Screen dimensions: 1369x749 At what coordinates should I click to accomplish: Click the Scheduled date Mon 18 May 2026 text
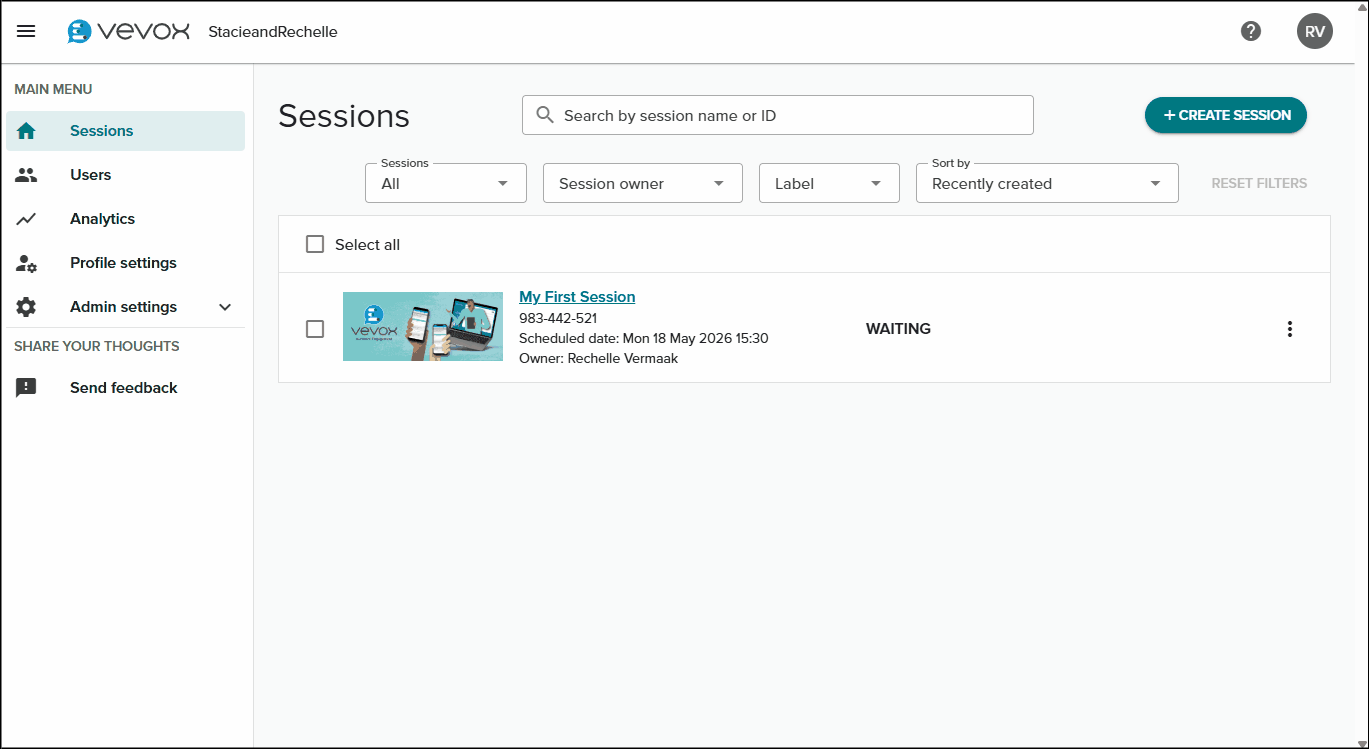[644, 338]
